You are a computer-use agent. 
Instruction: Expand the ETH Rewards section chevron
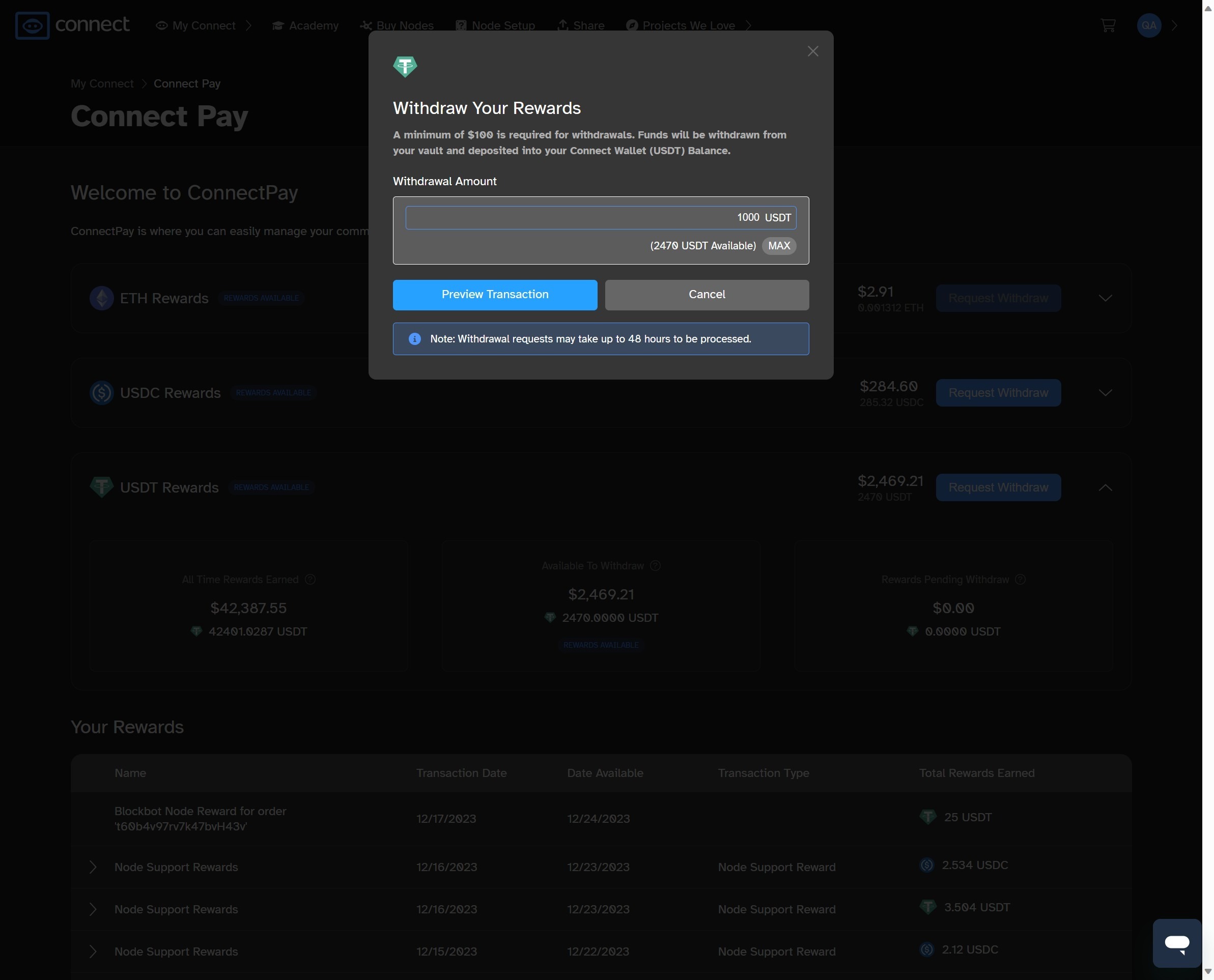[x=1105, y=298]
